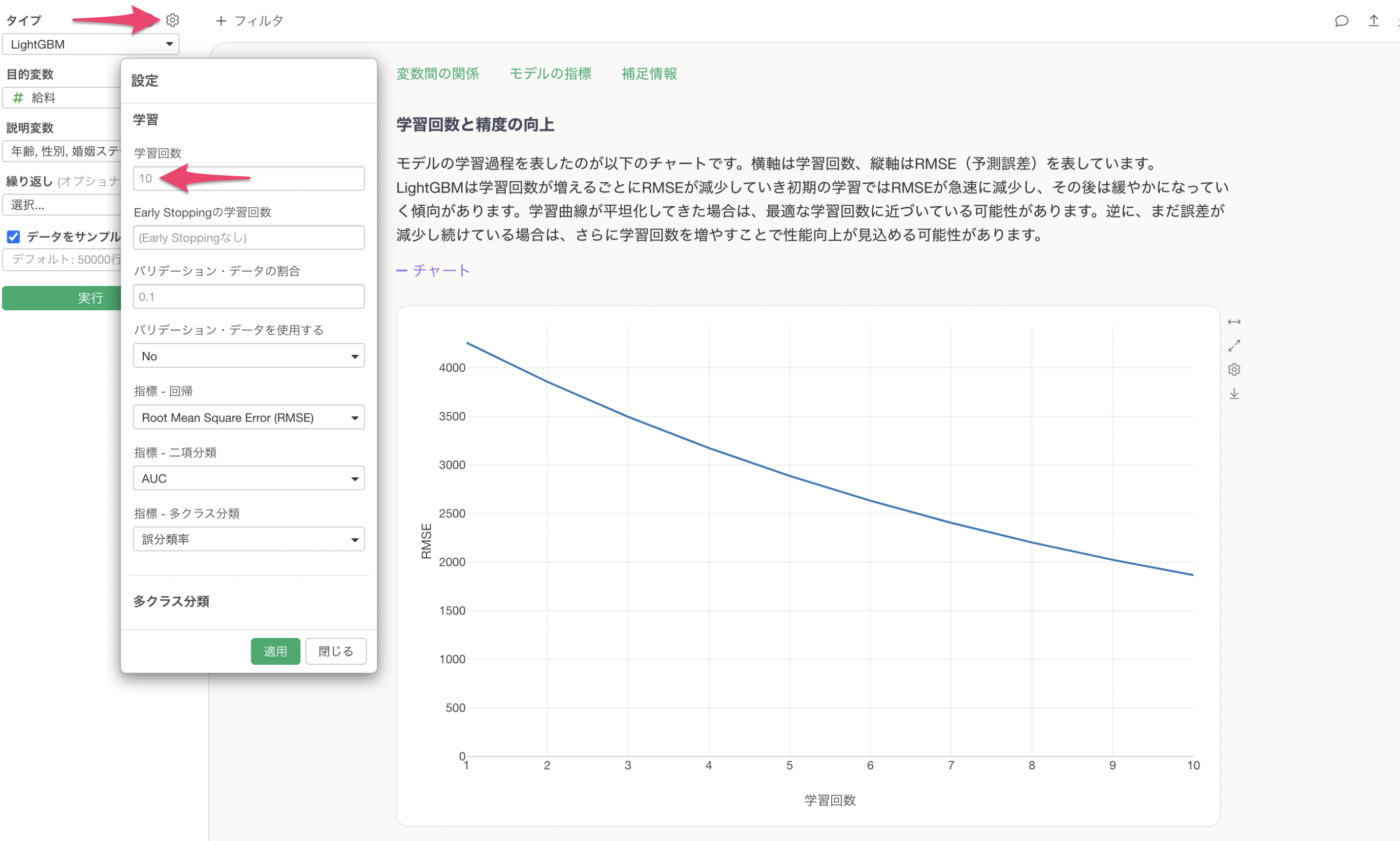Toggle the データをサンプル checkbox

pos(14,236)
